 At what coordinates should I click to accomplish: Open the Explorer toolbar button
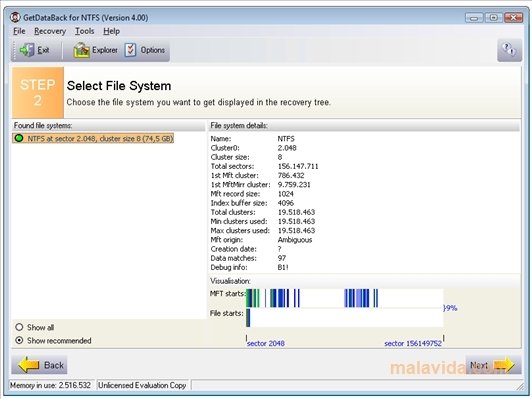pyautogui.click(x=95, y=50)
